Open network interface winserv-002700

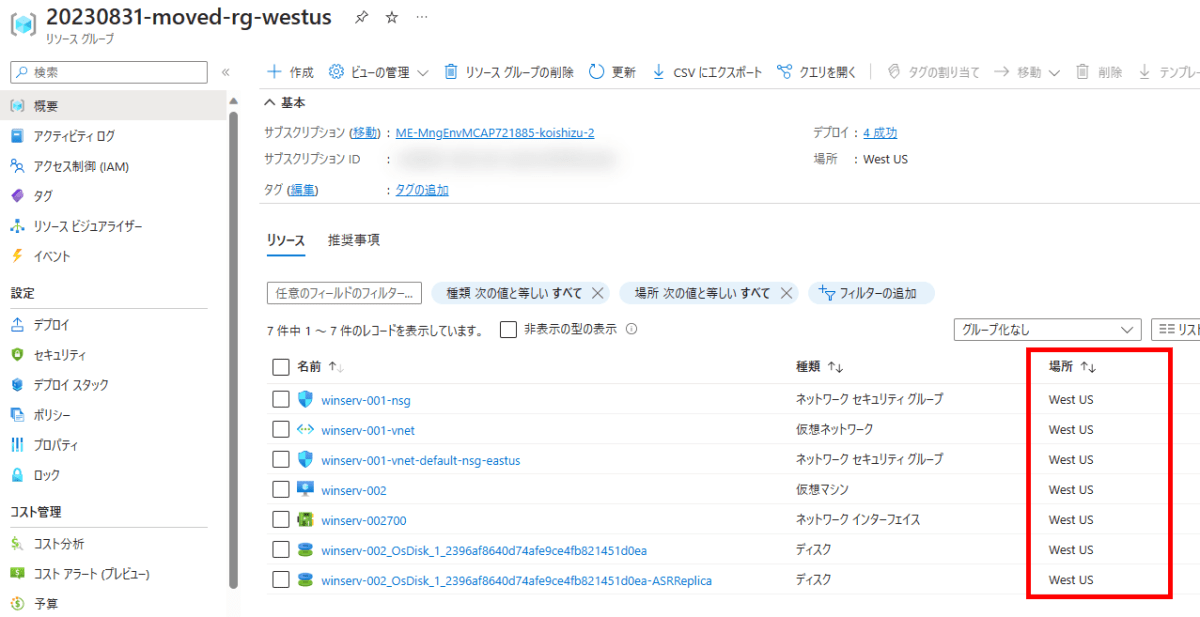(x=364, y=520)
